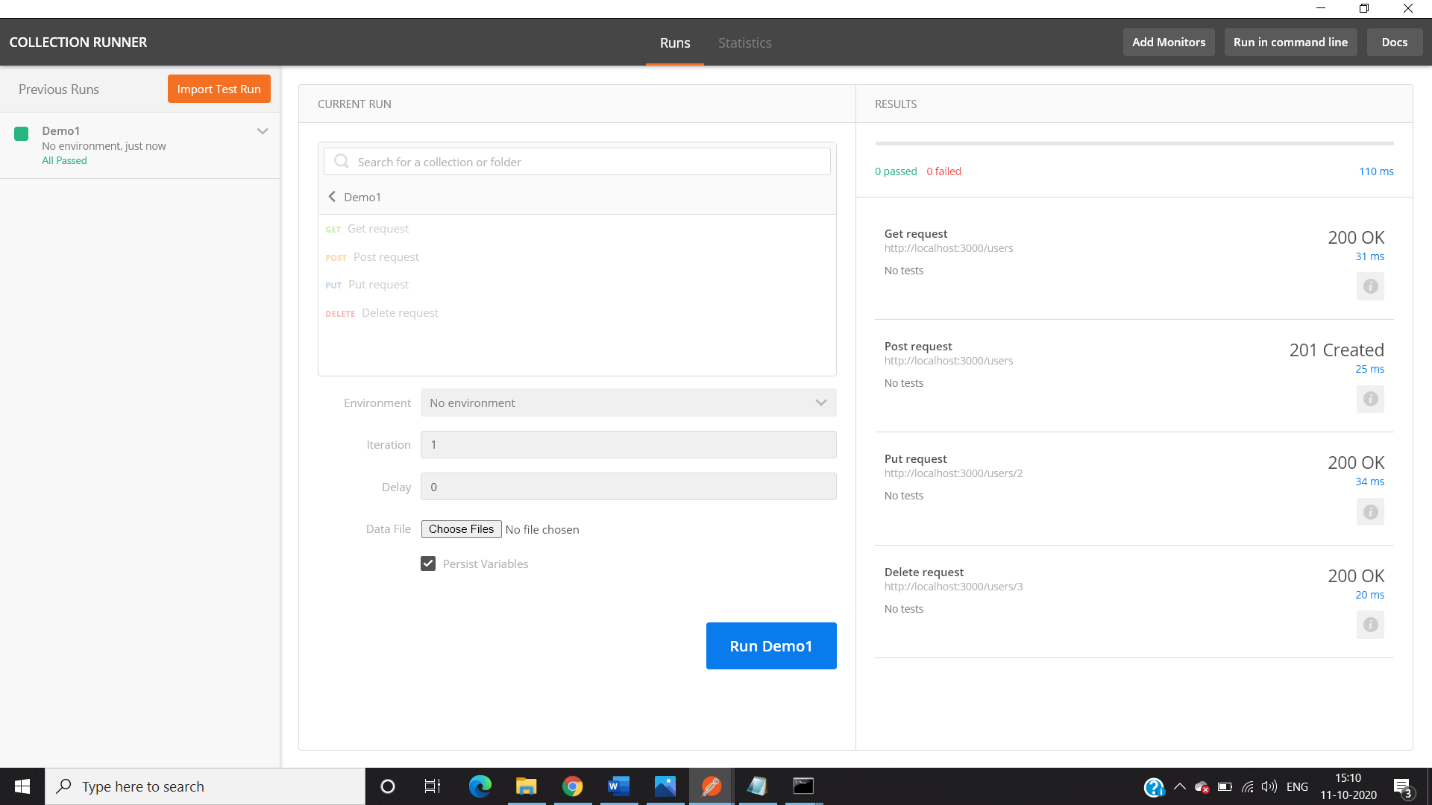This screenshot has width=1432, height=805.
Task: Open Google Chrome from the taskbar
Action: tap(572, 787)
